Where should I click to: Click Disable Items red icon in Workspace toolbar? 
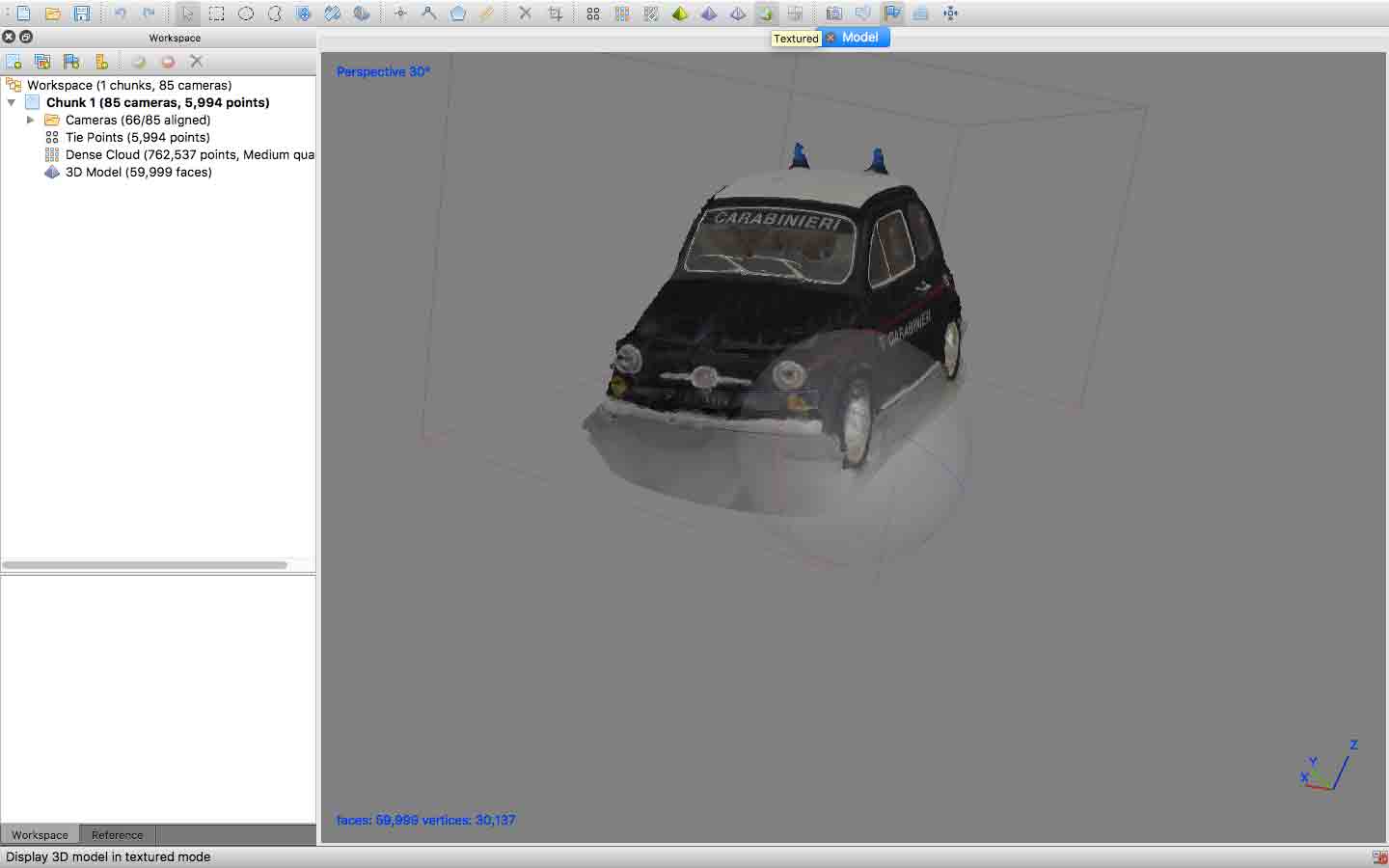click(168, 62)
